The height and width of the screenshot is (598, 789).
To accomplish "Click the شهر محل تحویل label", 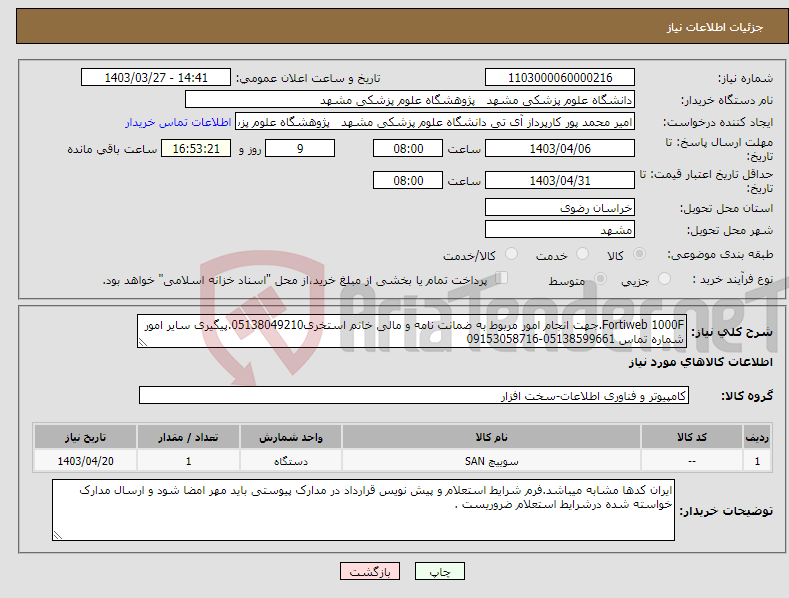I will [x=730, y=230].
